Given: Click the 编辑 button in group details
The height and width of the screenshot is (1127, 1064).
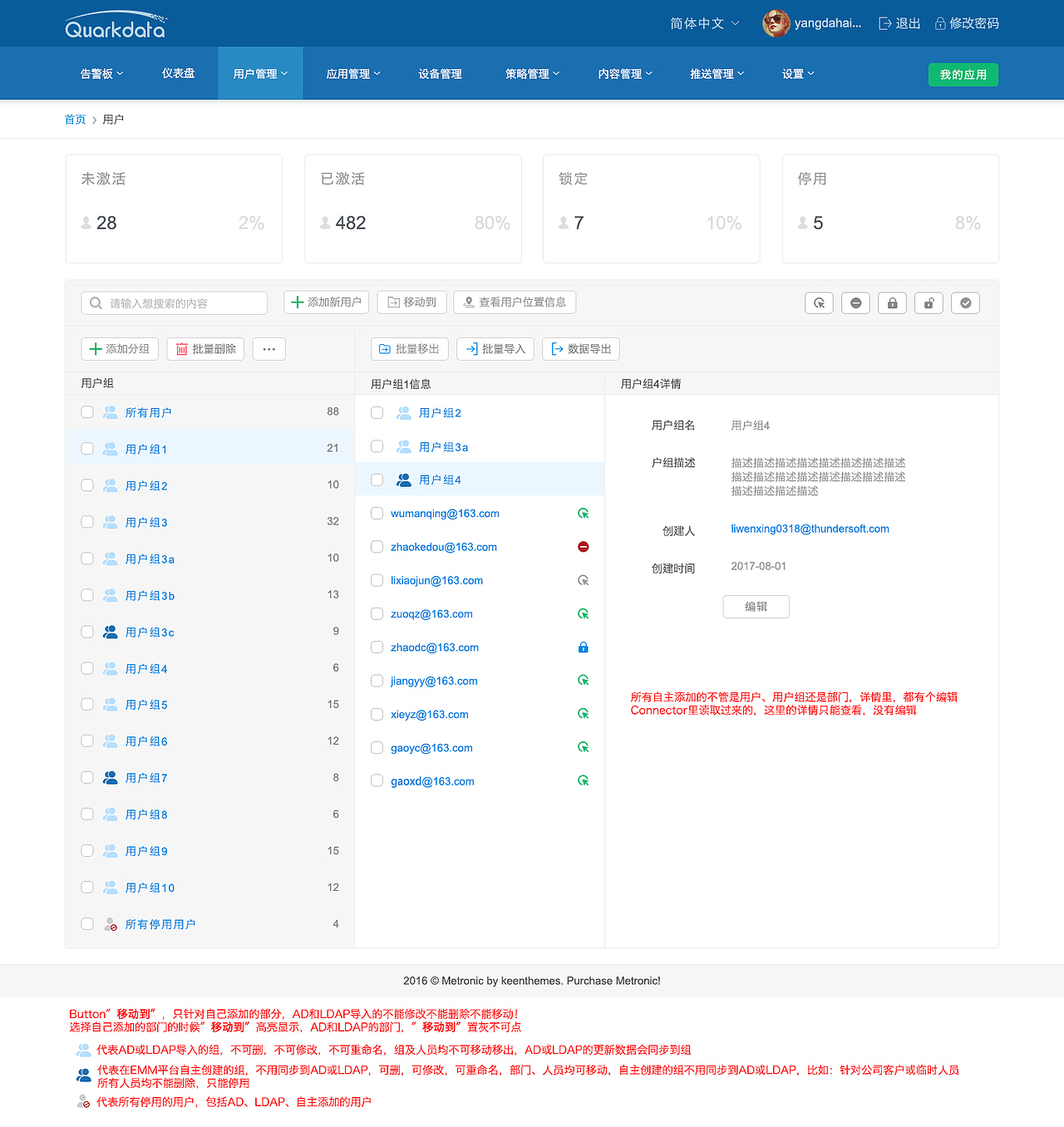Looking at the screenshot, I should 756,607.
